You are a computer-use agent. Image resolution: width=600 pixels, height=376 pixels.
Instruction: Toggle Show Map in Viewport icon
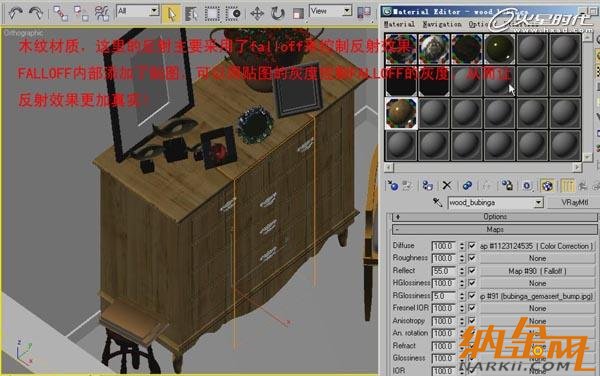click(x=547, y=186)
